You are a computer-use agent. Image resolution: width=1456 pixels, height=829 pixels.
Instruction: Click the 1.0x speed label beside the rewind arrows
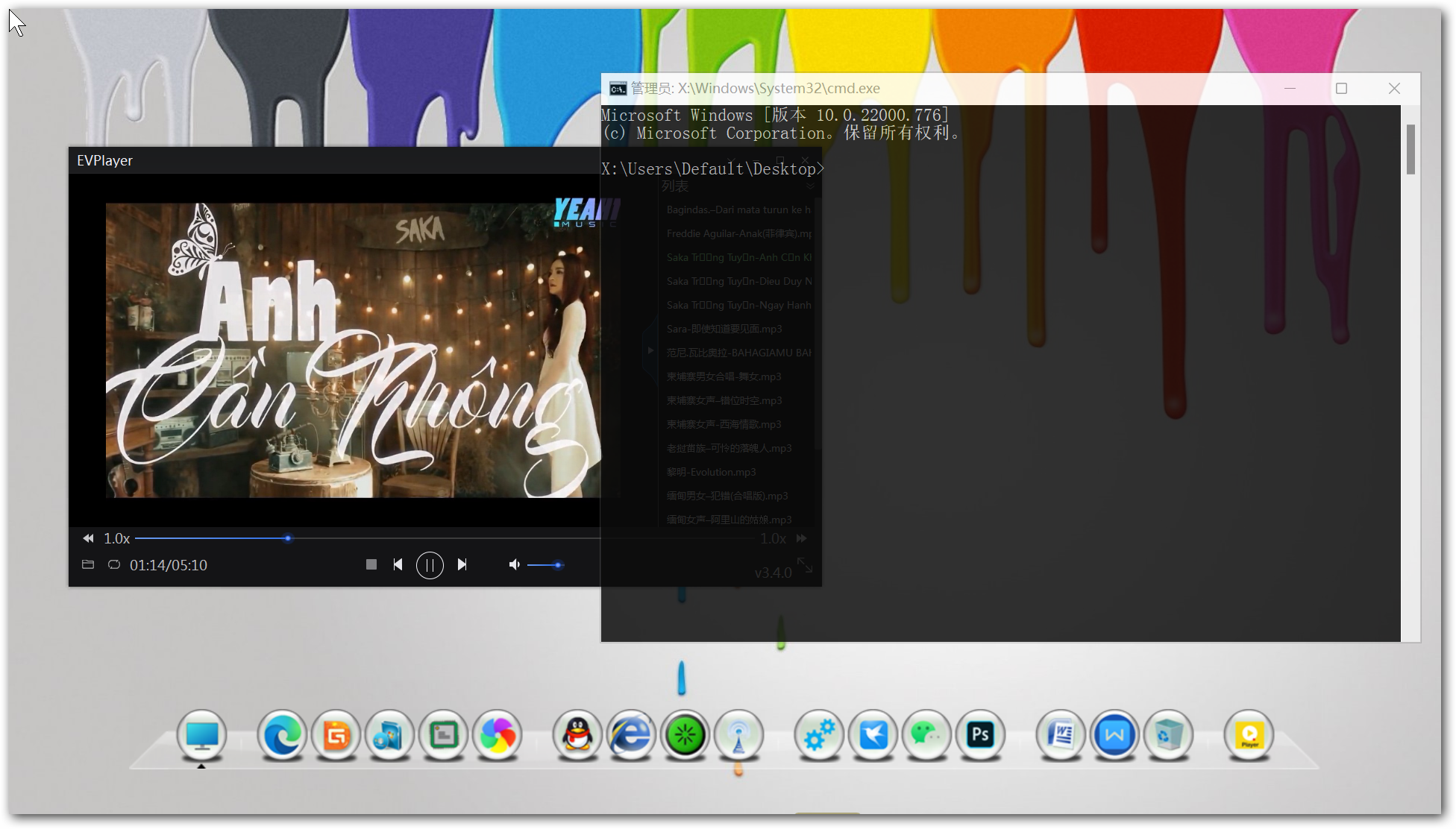(116, 538)
